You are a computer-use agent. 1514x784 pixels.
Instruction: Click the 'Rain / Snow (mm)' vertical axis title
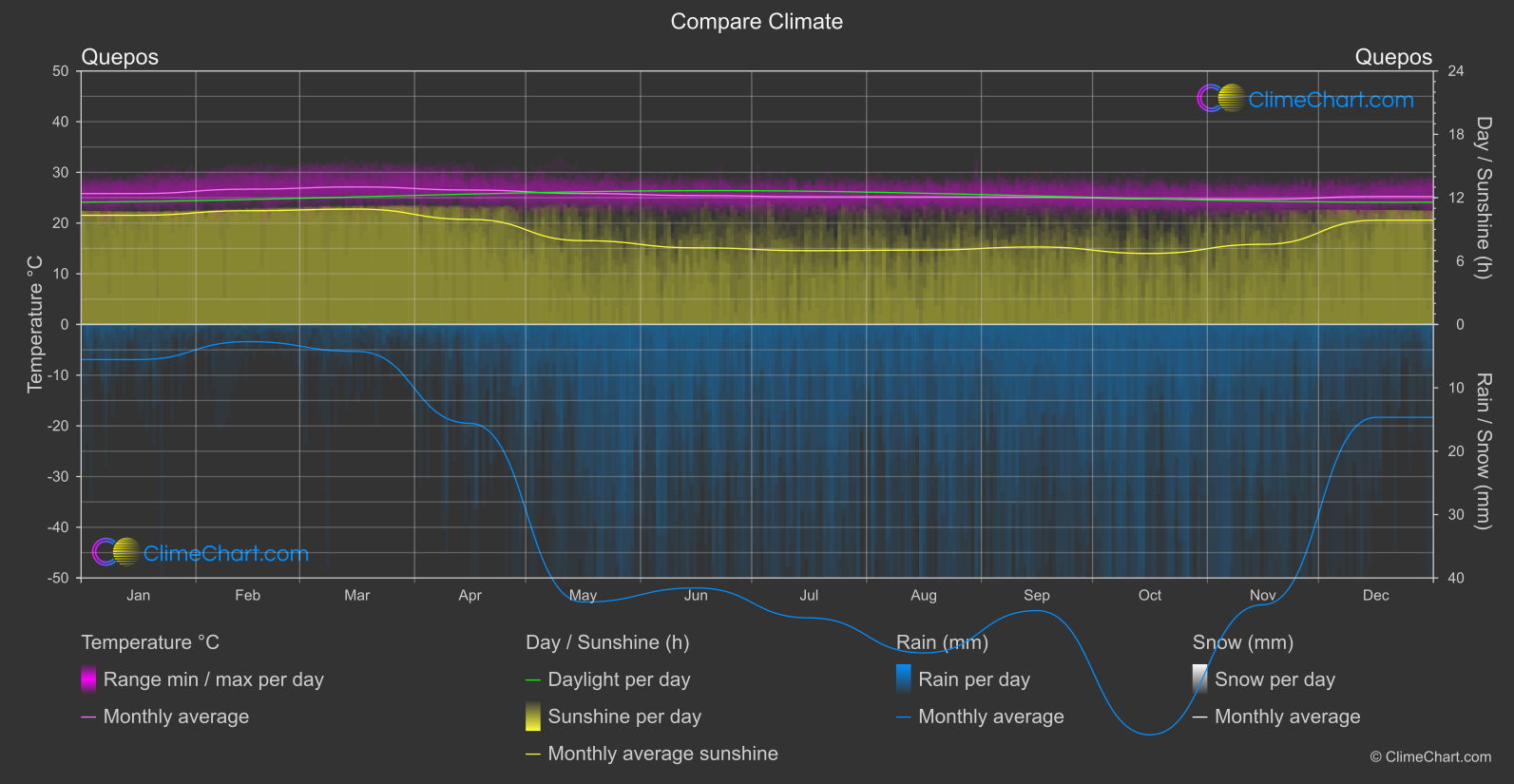[1484, 451]
